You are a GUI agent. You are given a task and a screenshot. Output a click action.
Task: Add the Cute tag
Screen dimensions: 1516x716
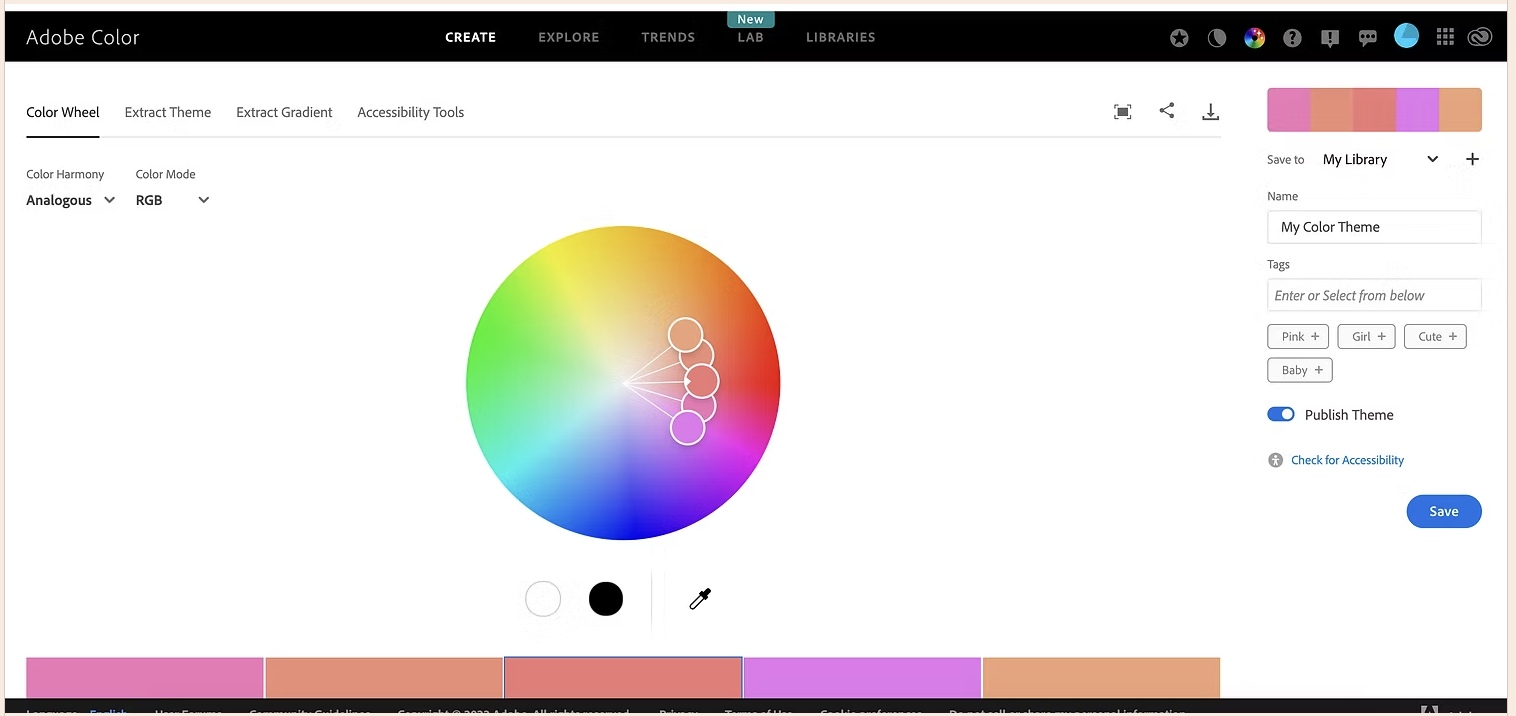[x=1435, y=337]
